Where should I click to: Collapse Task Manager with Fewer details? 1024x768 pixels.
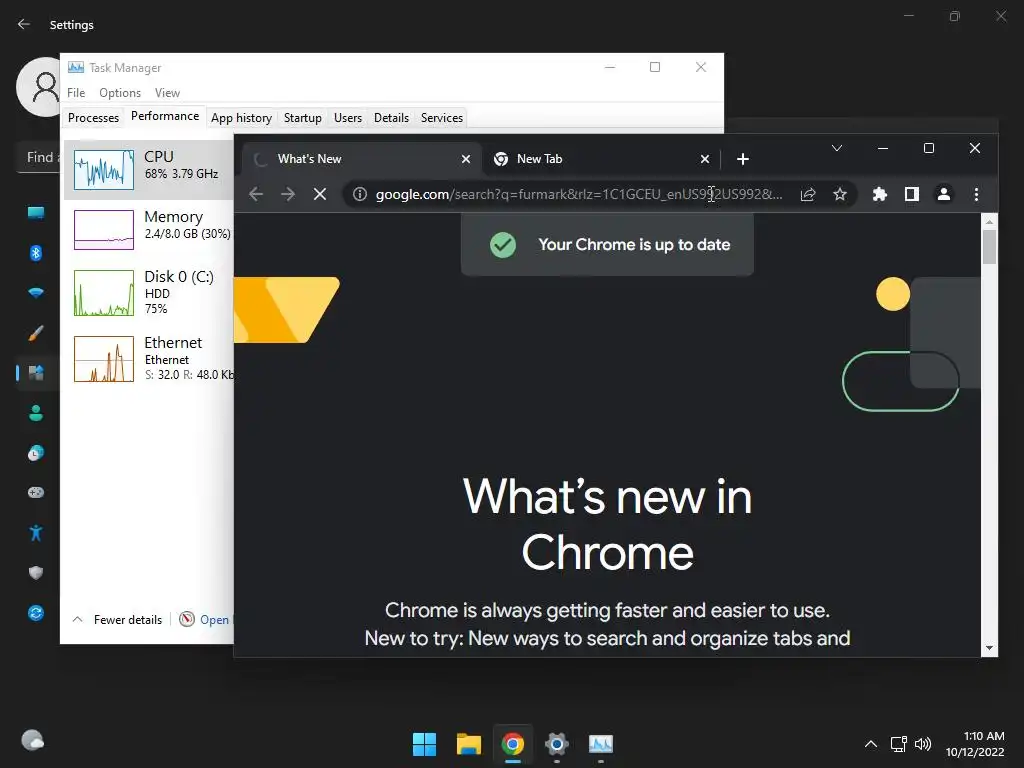(x=117, y=620)
